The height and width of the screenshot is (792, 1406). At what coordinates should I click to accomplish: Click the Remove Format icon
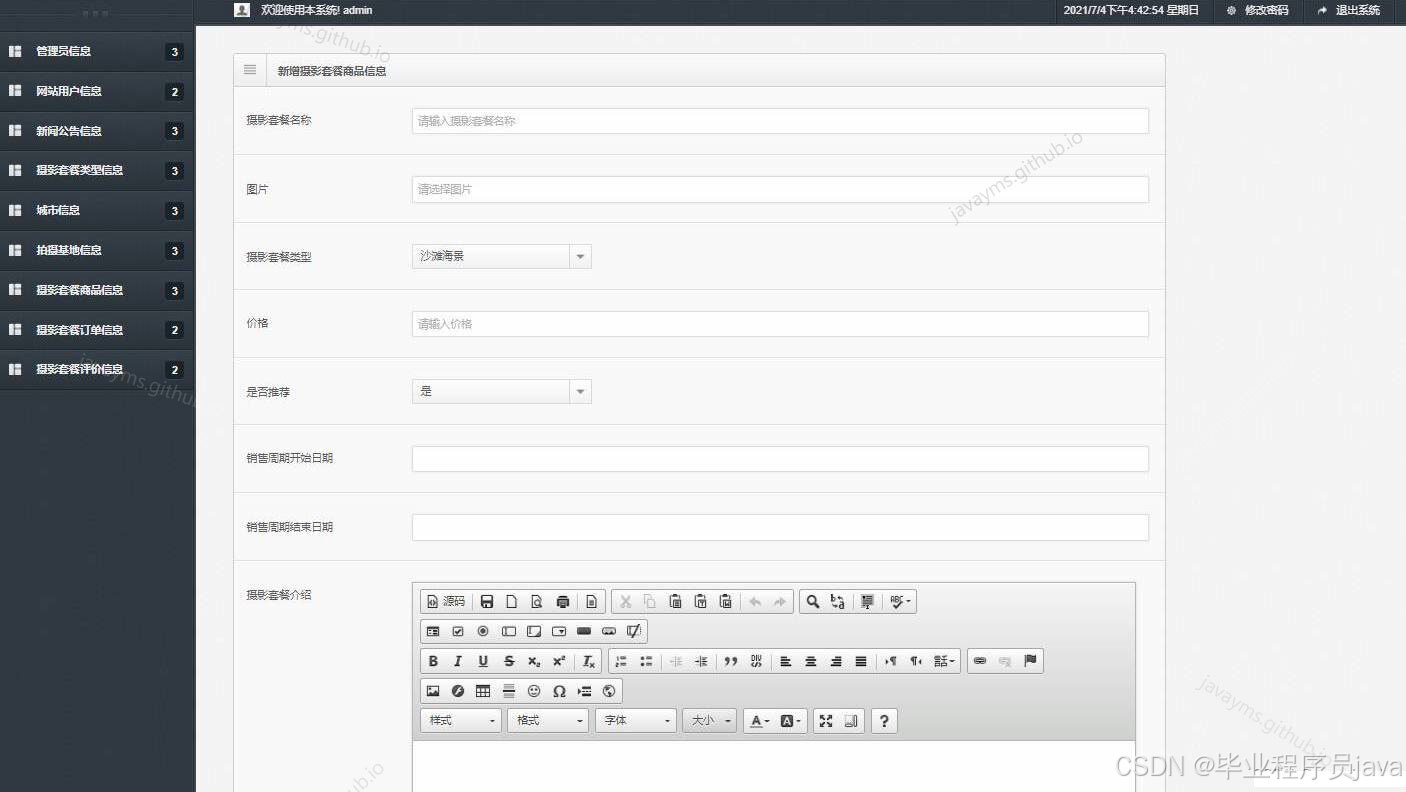click(x=589, y=661)
